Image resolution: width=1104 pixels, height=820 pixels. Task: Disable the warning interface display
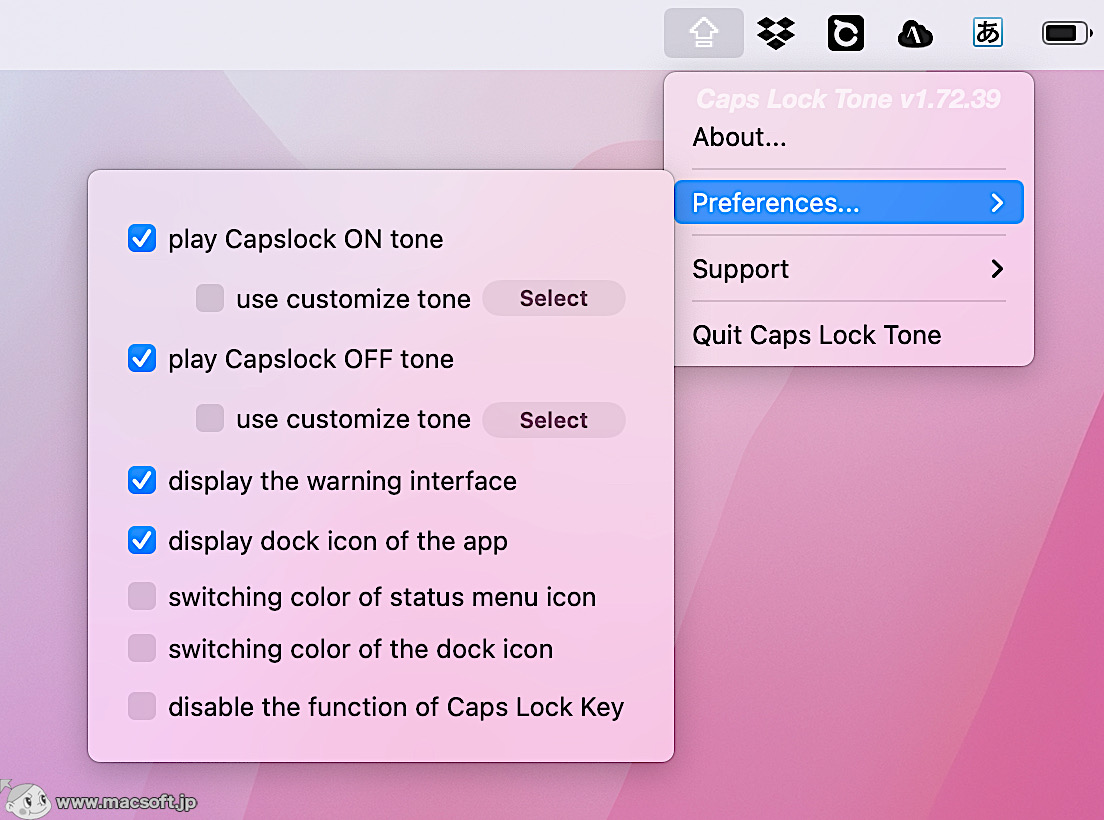(142, 480)
